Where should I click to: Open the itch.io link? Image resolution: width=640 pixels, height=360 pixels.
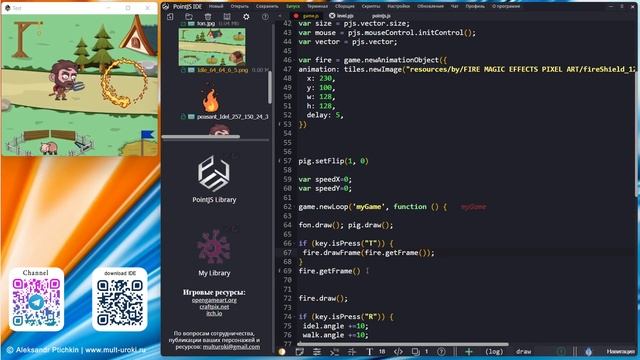pyautogui.click(x=214, y=313)
